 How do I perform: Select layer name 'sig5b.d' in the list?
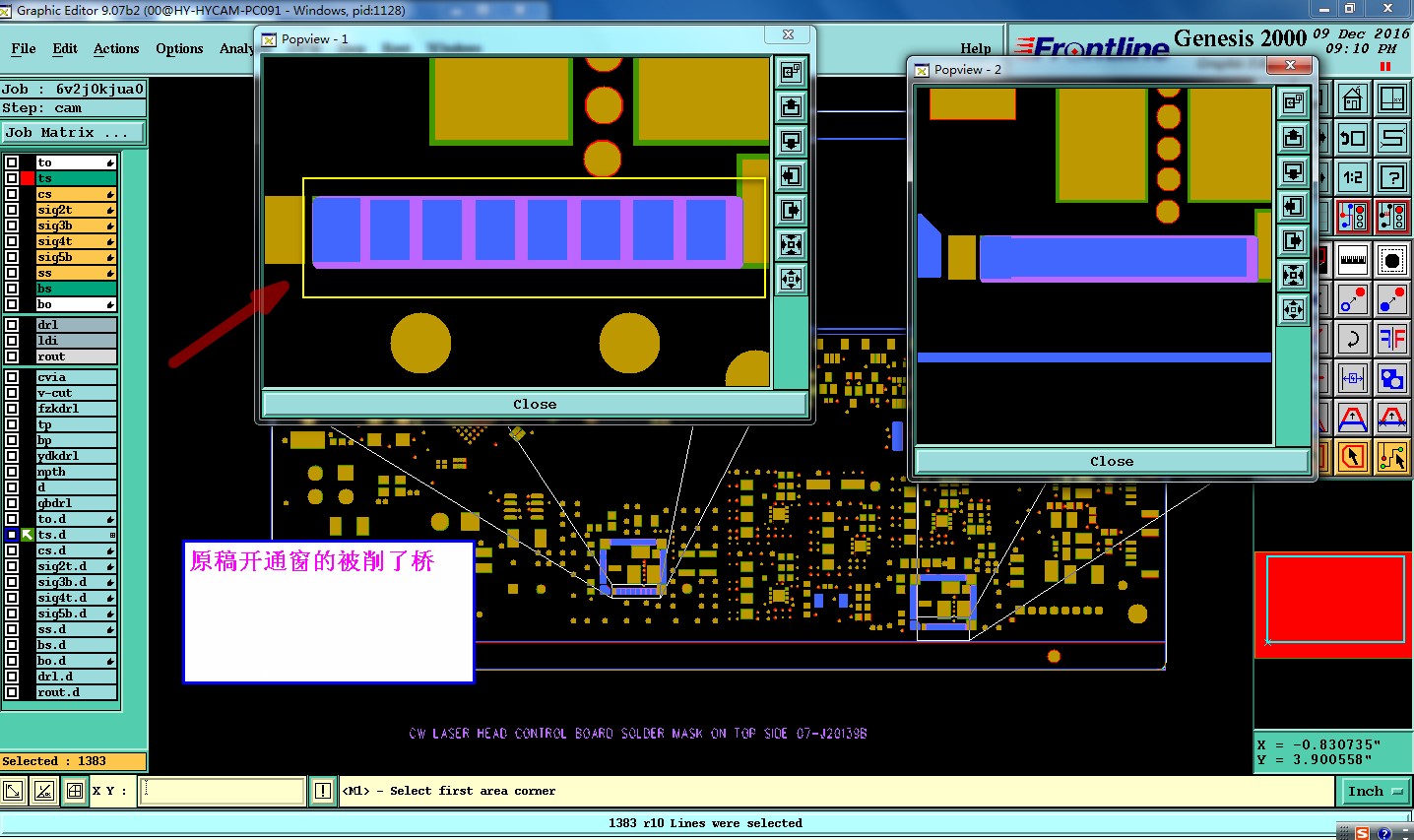tap(76, 614)
